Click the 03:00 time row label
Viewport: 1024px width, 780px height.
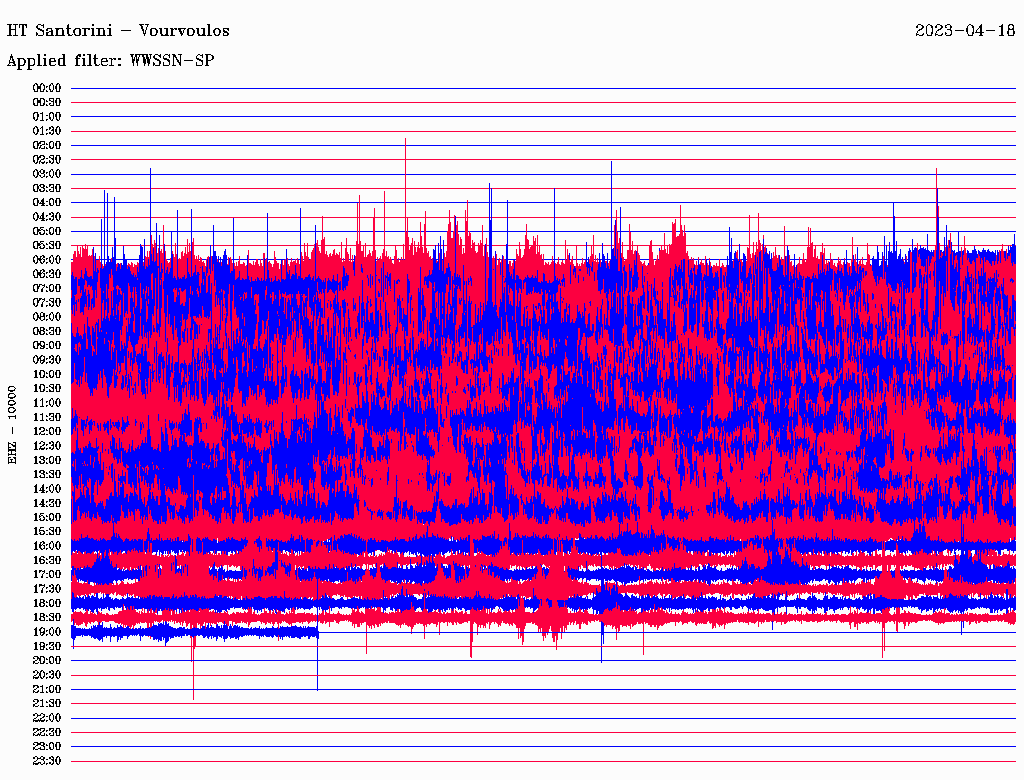click(x=47, y=174)
